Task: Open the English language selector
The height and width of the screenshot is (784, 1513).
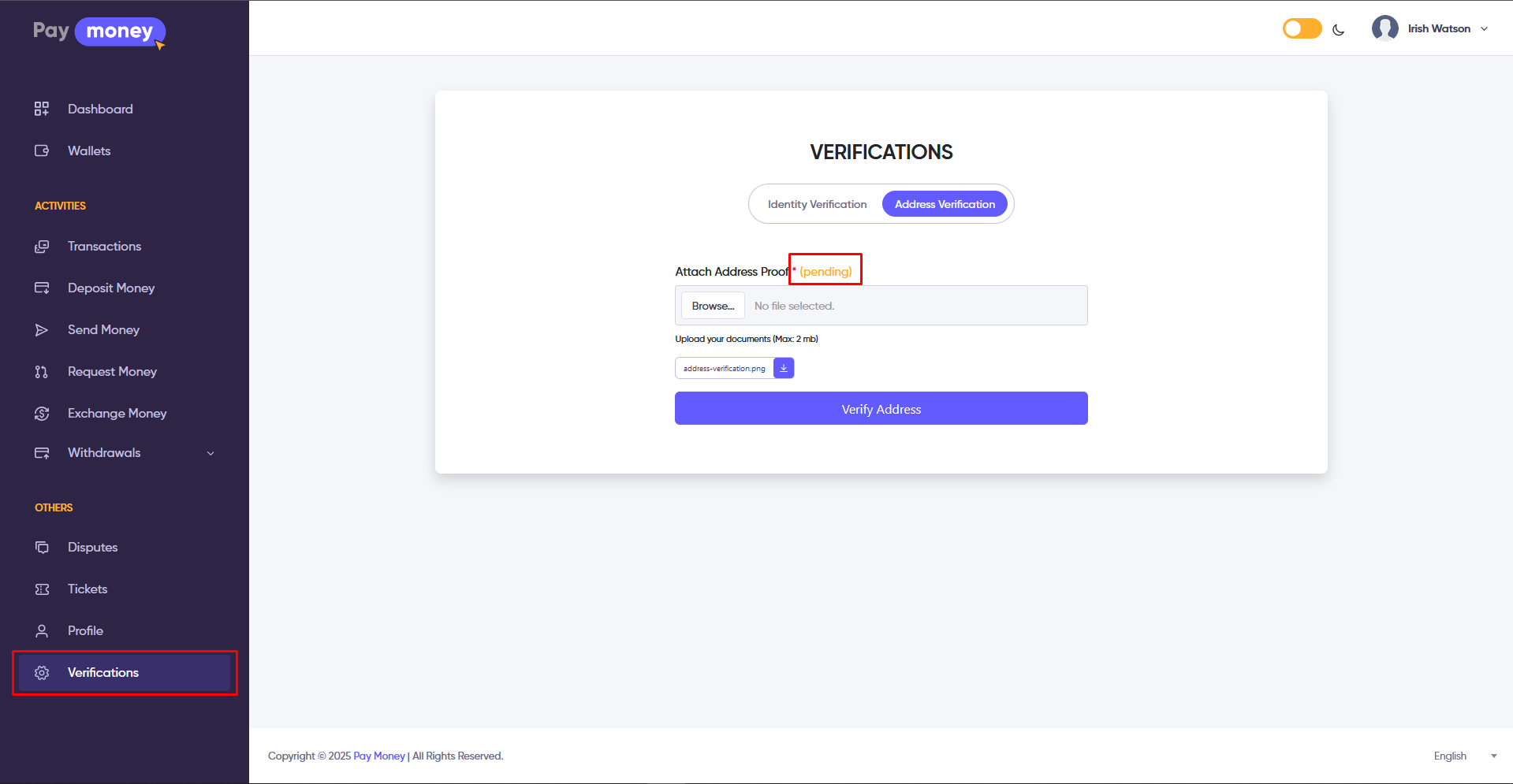Action: [1464, 756]
